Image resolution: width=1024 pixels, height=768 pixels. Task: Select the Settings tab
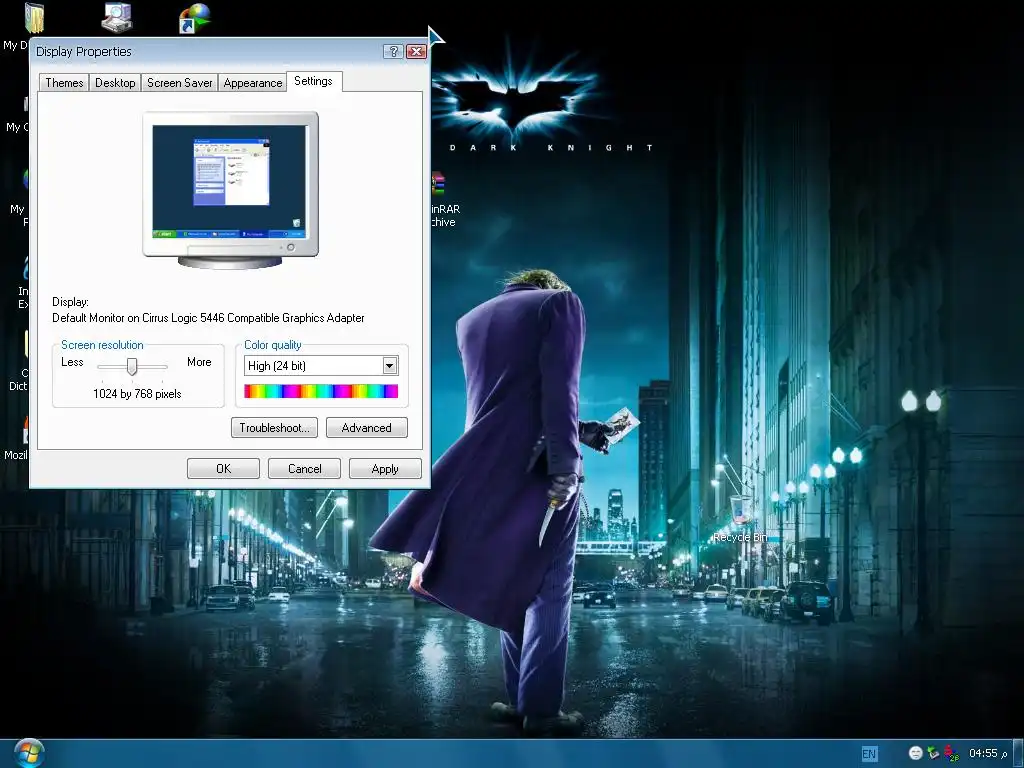pos(313,81)
